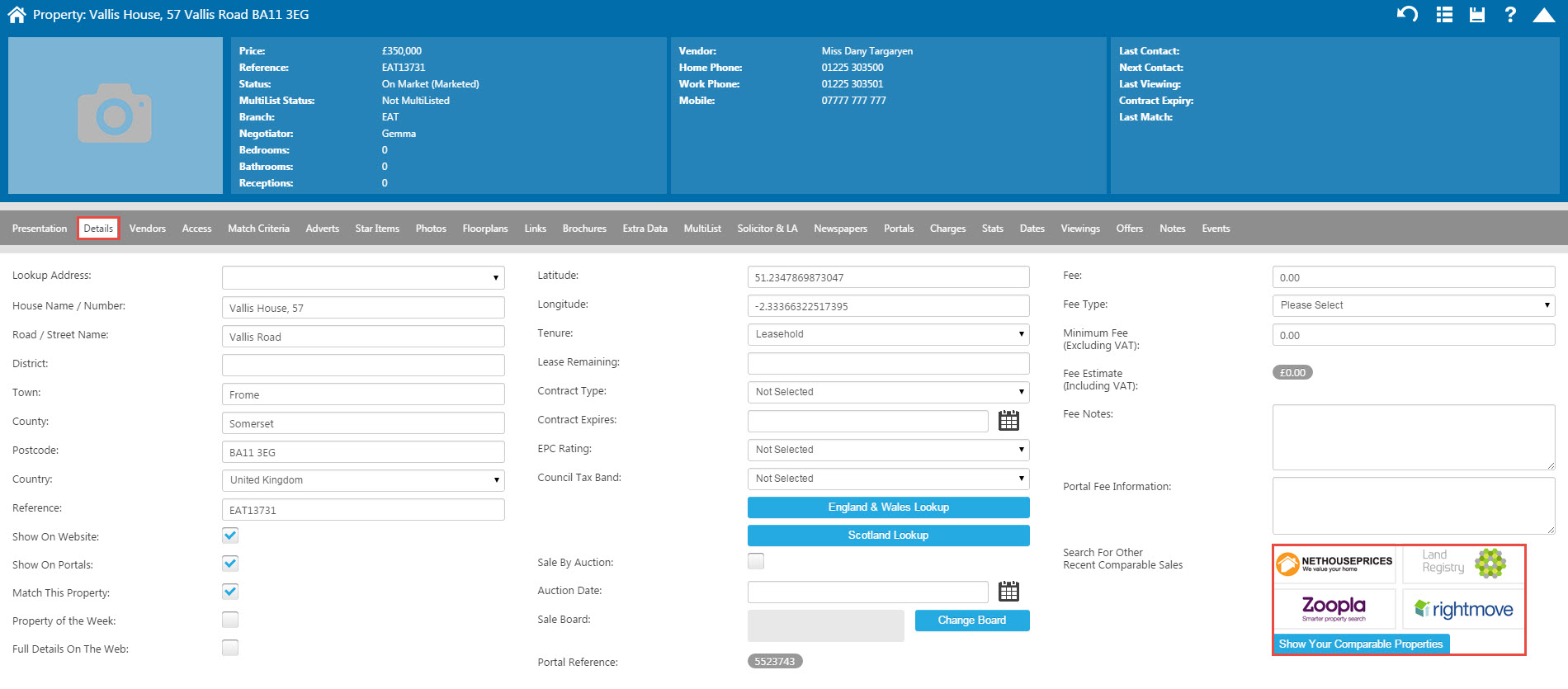
Task: Click the undo arrow icon in the header
Action: 1407,14
